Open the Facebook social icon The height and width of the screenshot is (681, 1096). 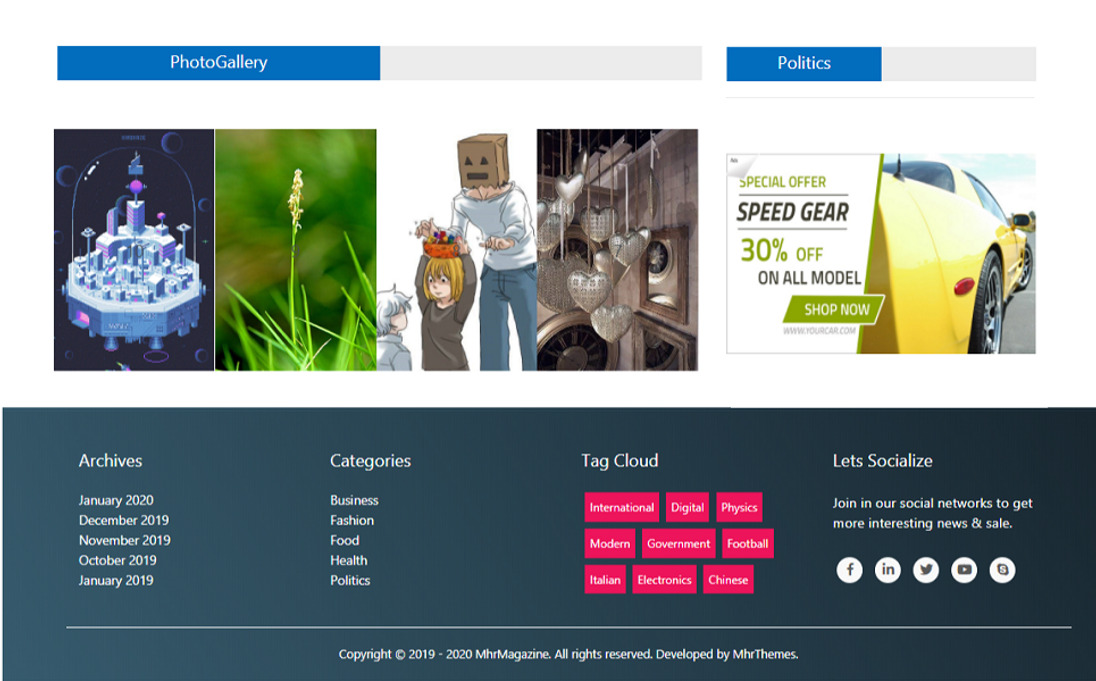coord(849,570)
